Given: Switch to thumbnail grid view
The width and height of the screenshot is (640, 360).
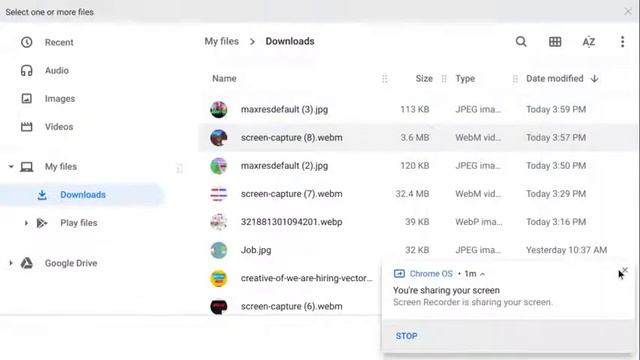Looking at the screenshot, I should coord(555,42).
